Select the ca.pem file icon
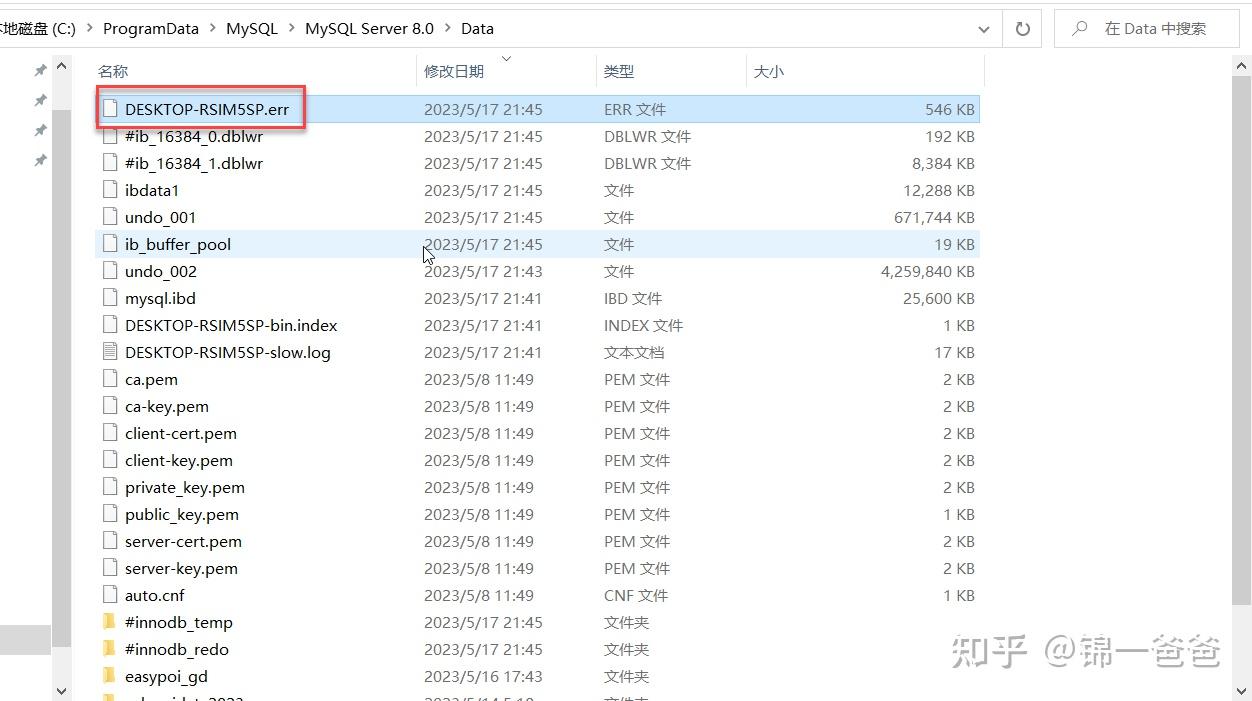Viewport: 1252px width, 701px height. 110,379
